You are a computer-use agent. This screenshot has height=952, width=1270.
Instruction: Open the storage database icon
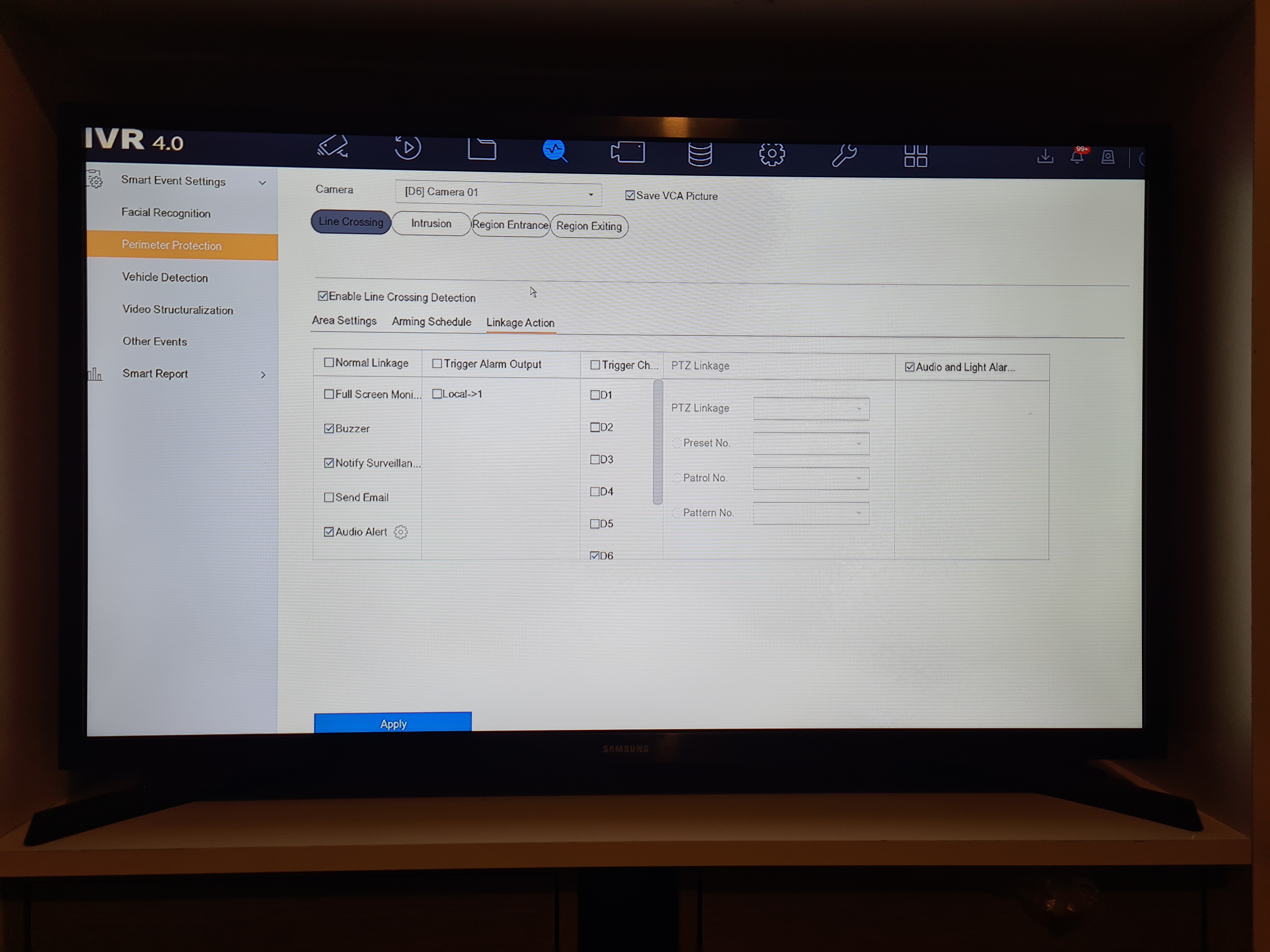700,154
